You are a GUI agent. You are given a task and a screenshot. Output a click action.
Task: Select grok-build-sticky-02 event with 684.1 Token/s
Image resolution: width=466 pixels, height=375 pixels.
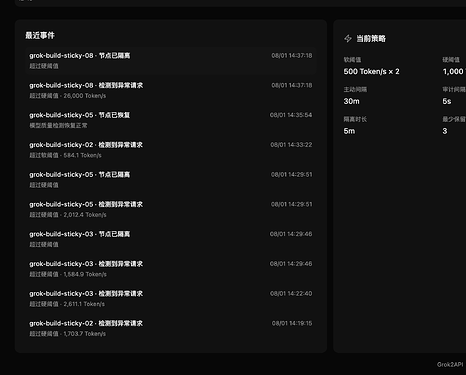click(x=171, y=150)
